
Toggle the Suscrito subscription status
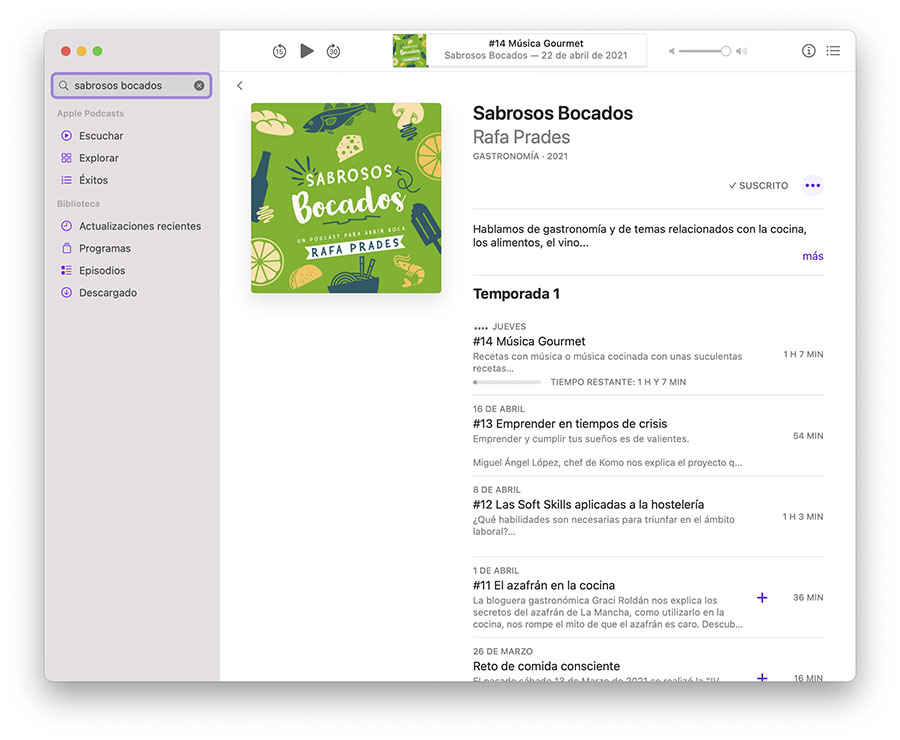pyautogui.click(x=758, y=186)
